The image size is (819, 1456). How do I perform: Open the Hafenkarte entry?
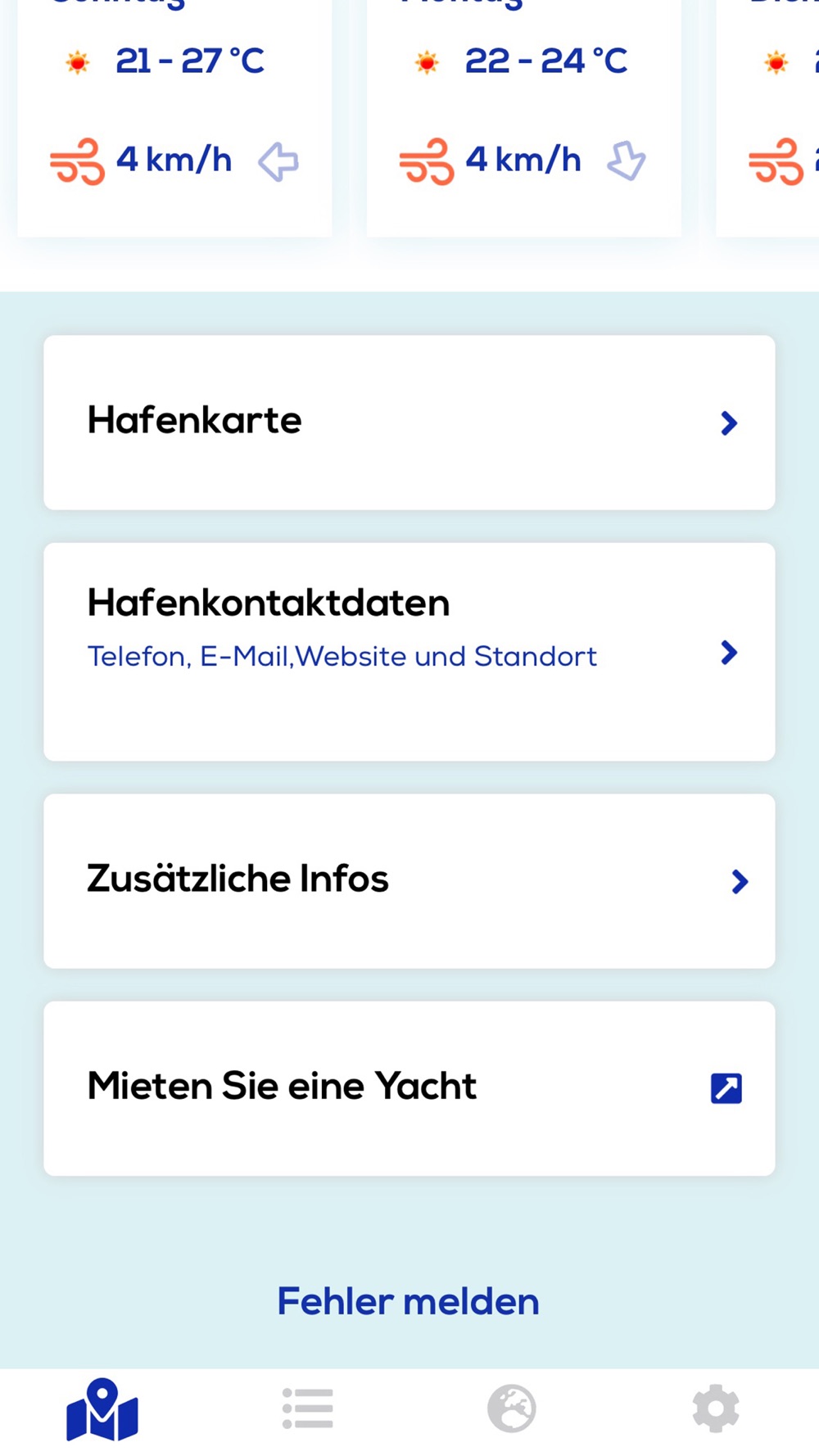click(x=409, y=423)
